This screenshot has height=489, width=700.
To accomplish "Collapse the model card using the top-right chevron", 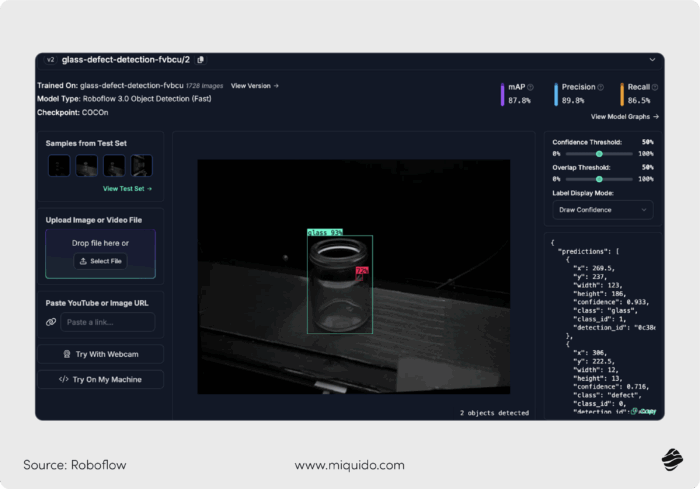I will pyautogui.click(x=652, y=59).
